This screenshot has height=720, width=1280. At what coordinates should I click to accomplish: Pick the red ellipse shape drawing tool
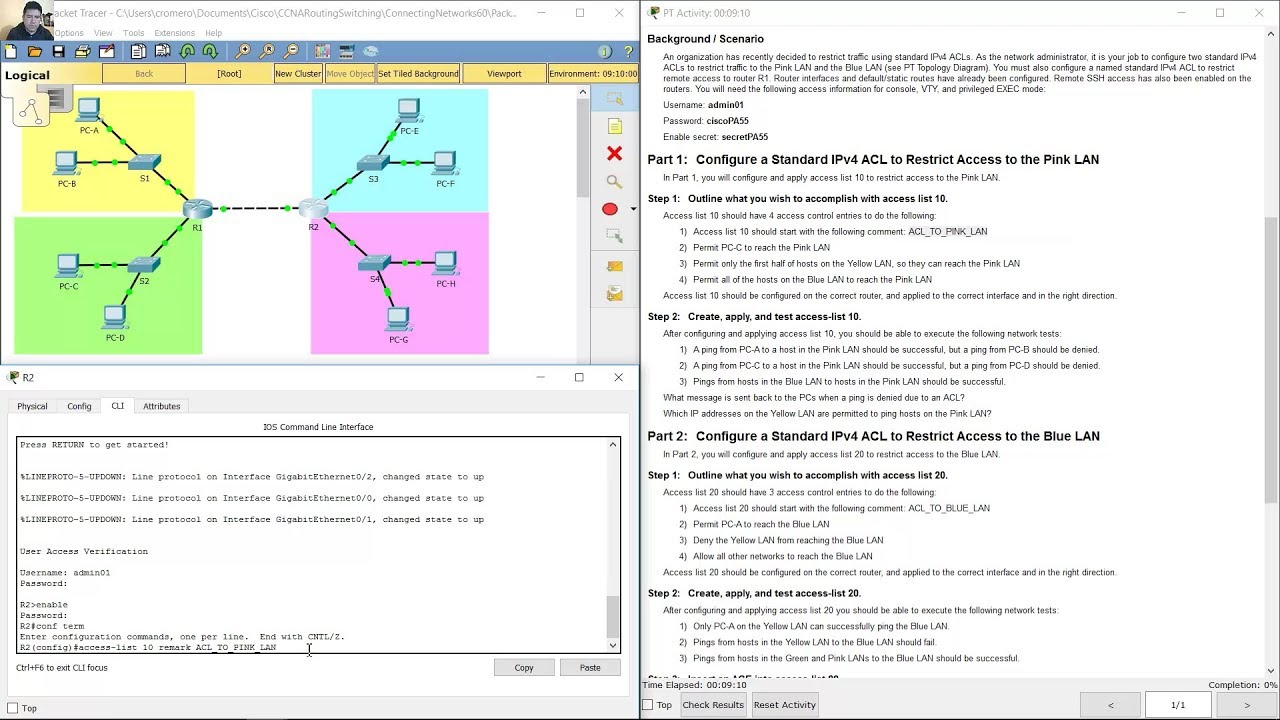pyautogui.click(x=610, y=209)
